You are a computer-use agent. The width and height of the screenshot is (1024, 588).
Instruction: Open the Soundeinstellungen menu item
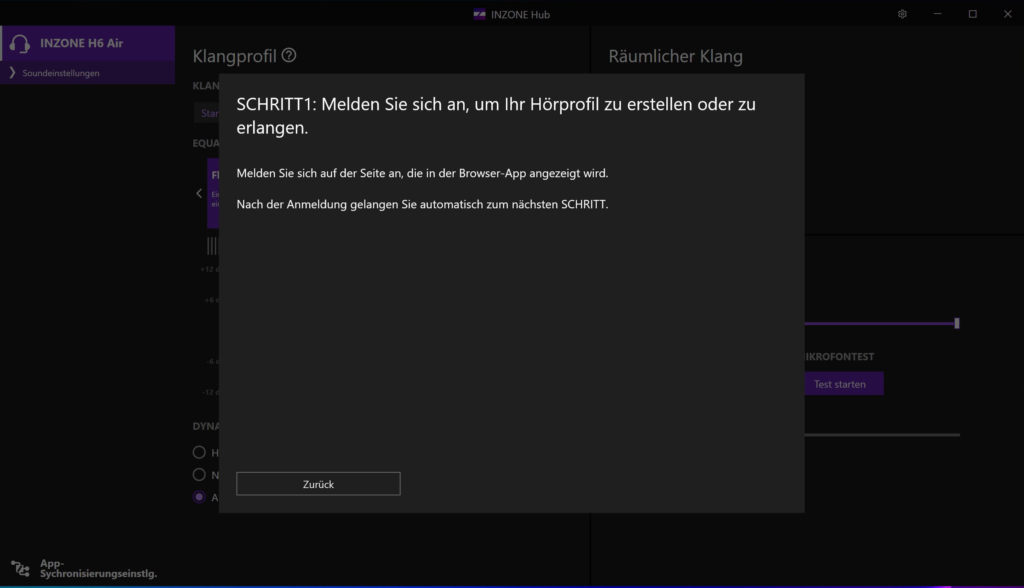click(61, 73)
